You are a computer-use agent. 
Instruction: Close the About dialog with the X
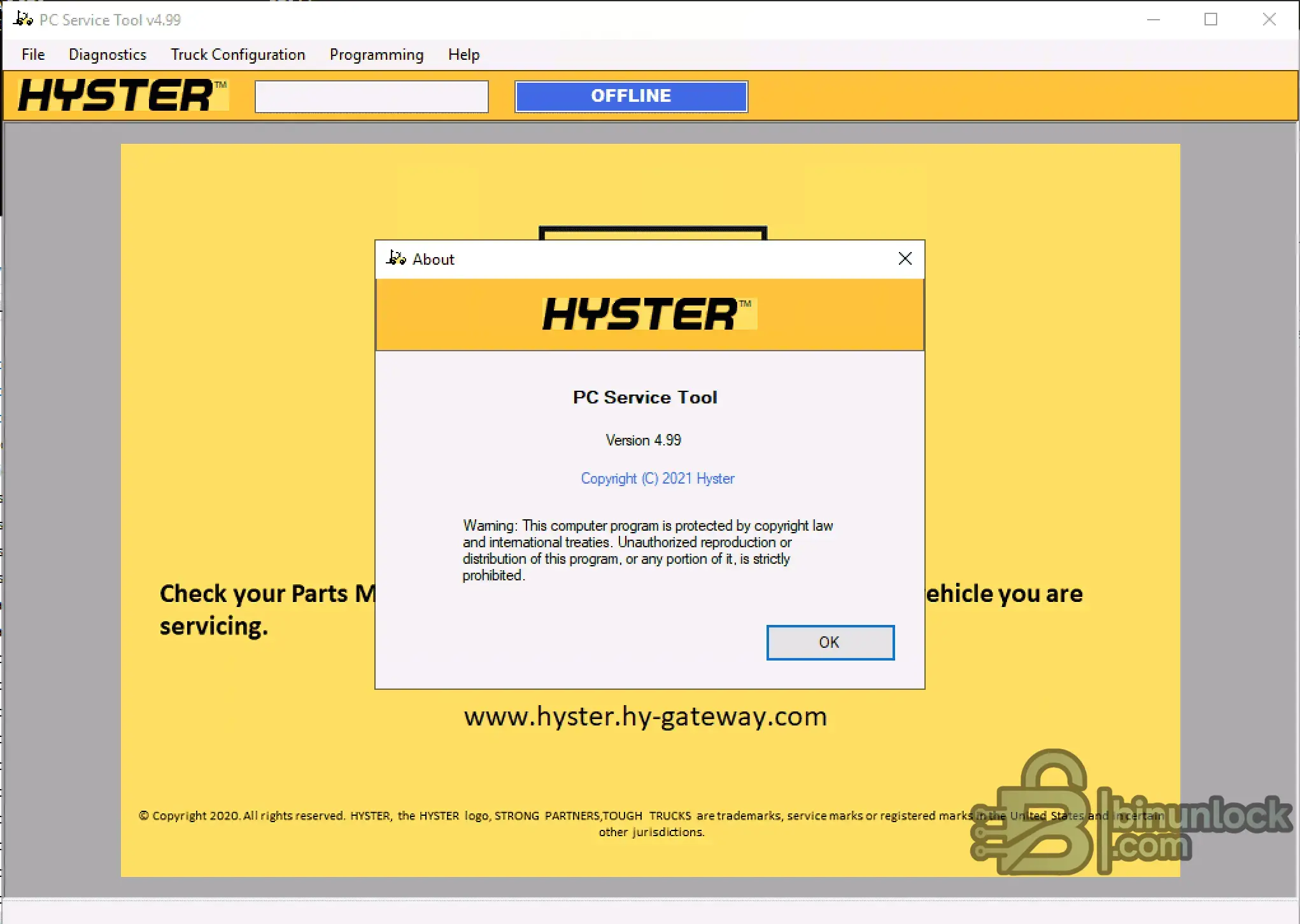pos(905,259)
